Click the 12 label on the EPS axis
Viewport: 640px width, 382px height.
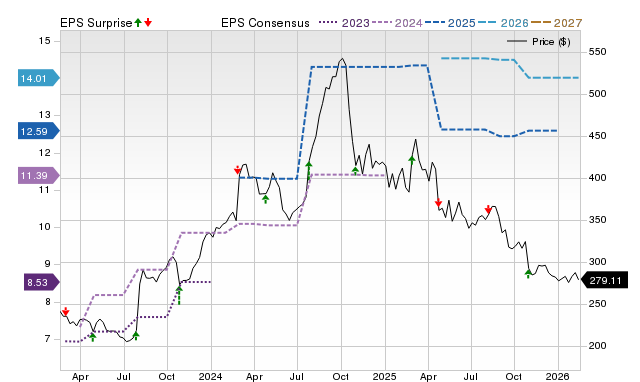point(45,153)
